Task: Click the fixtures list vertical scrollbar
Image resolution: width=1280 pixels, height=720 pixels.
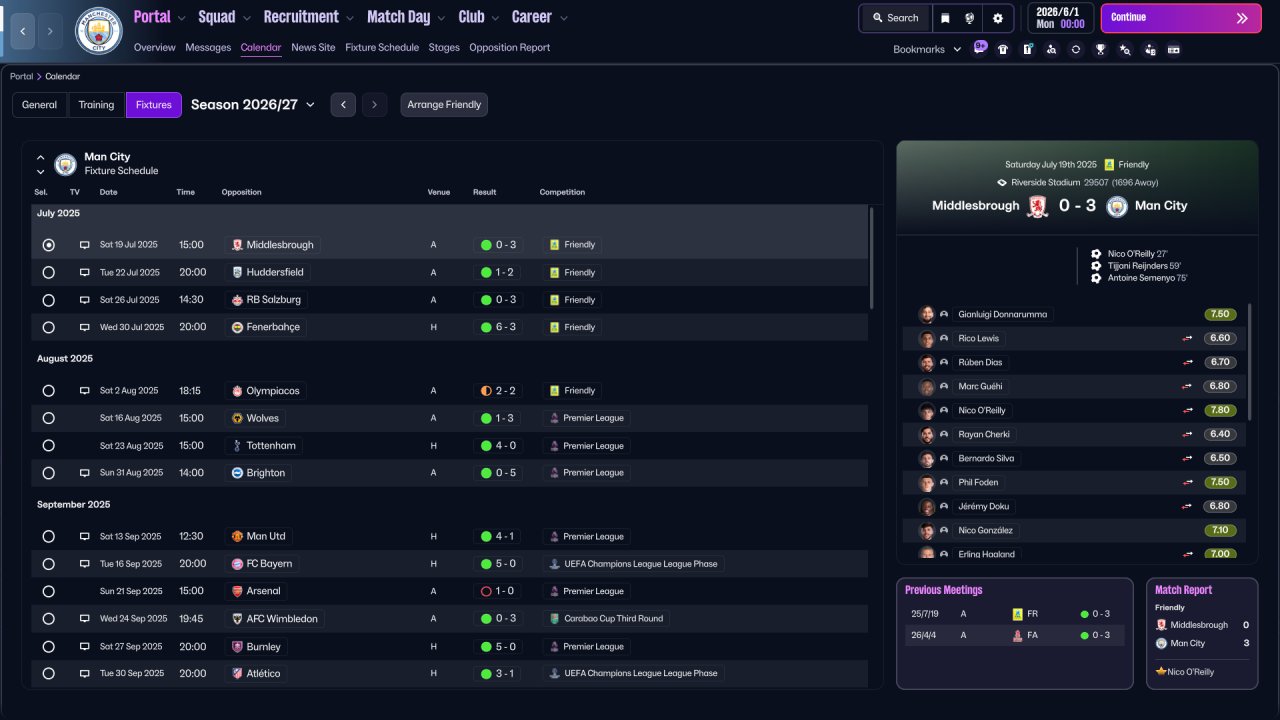Action: pos(872,258)
